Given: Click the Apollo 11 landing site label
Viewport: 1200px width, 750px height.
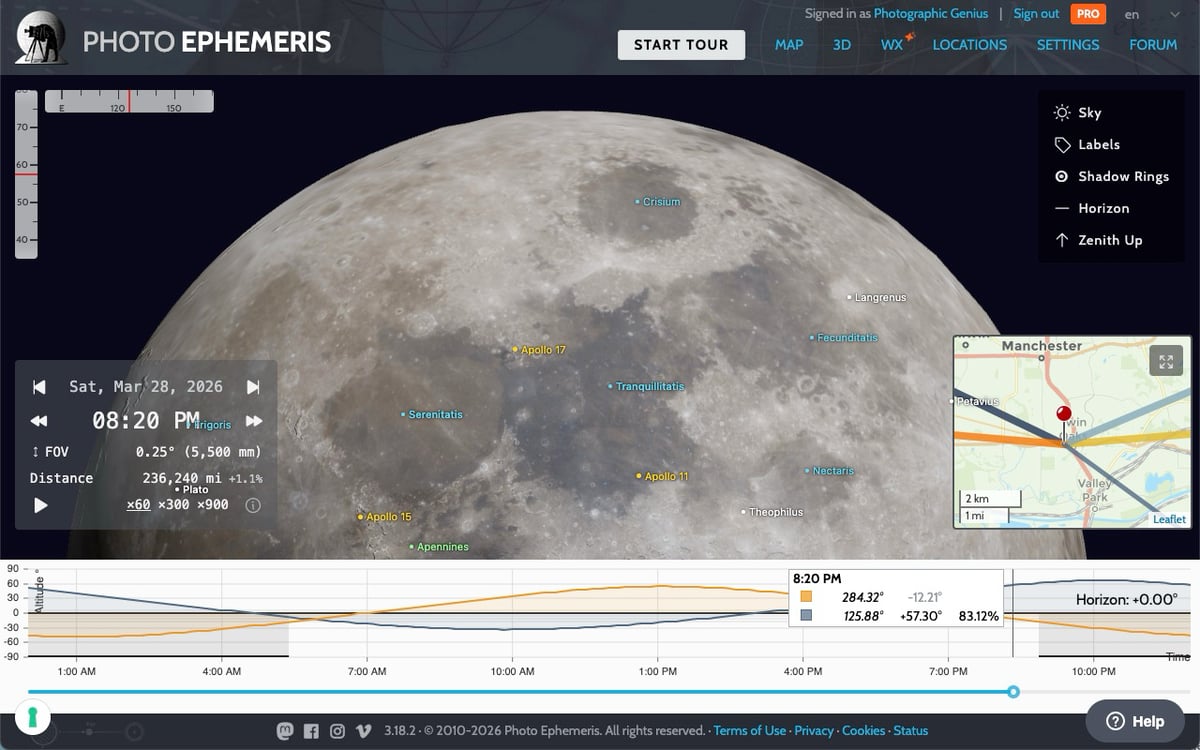Looking at the screenshot, I should [662, 477].
